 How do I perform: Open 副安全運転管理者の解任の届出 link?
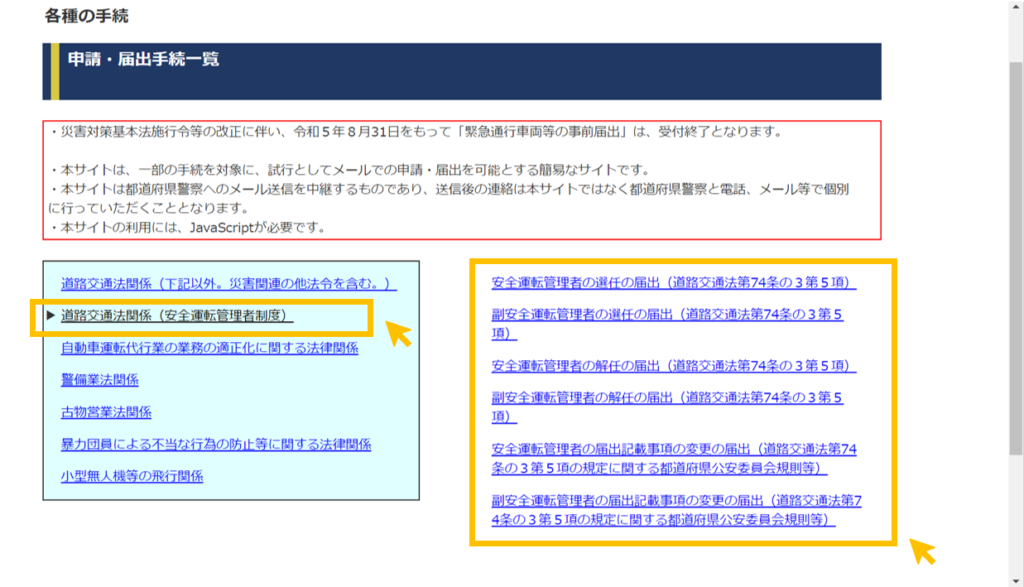pyautogui.click(x=667, y=407)
